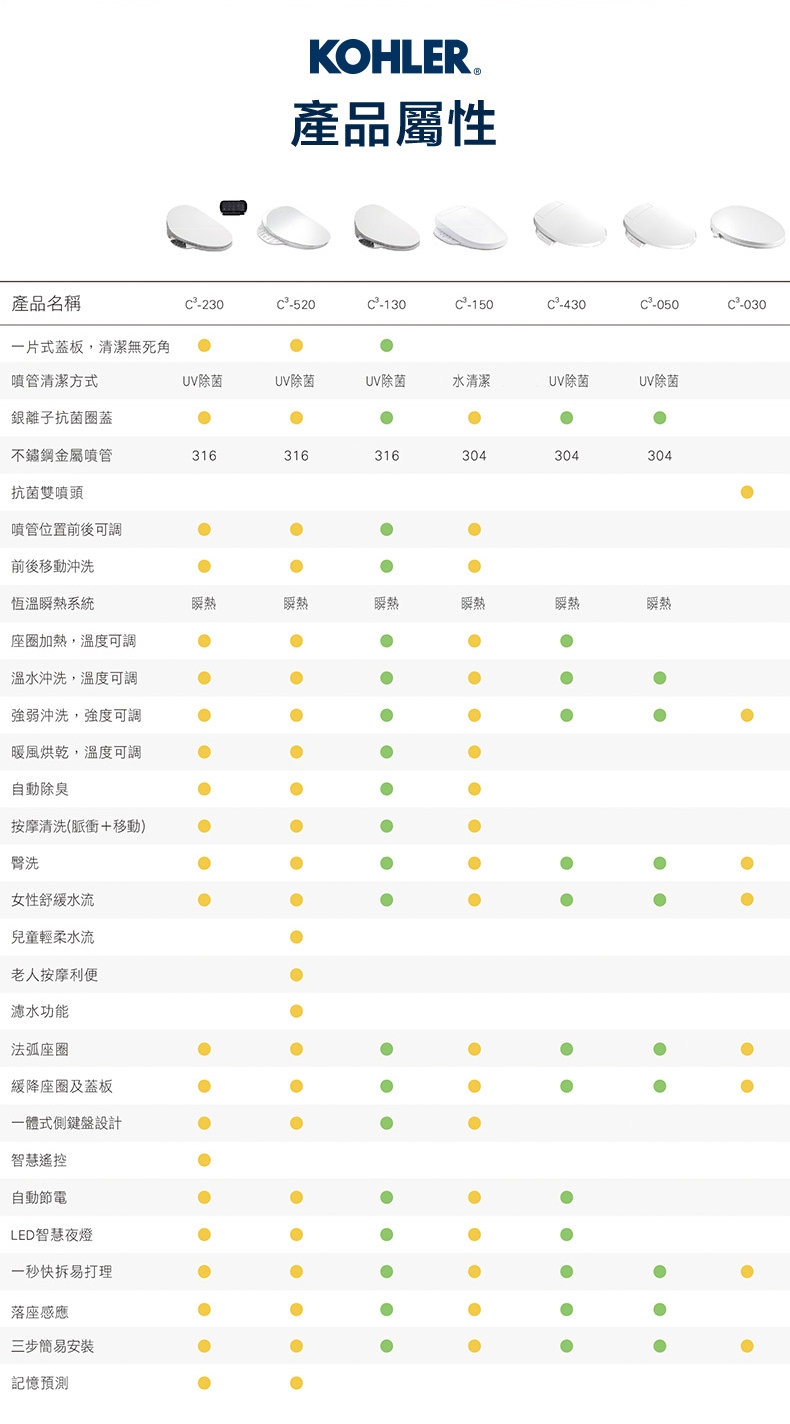Click the 恆溫瞬熱系統 row label
Viewport: 790px width, 1424px height.
(x=53, y=603)
